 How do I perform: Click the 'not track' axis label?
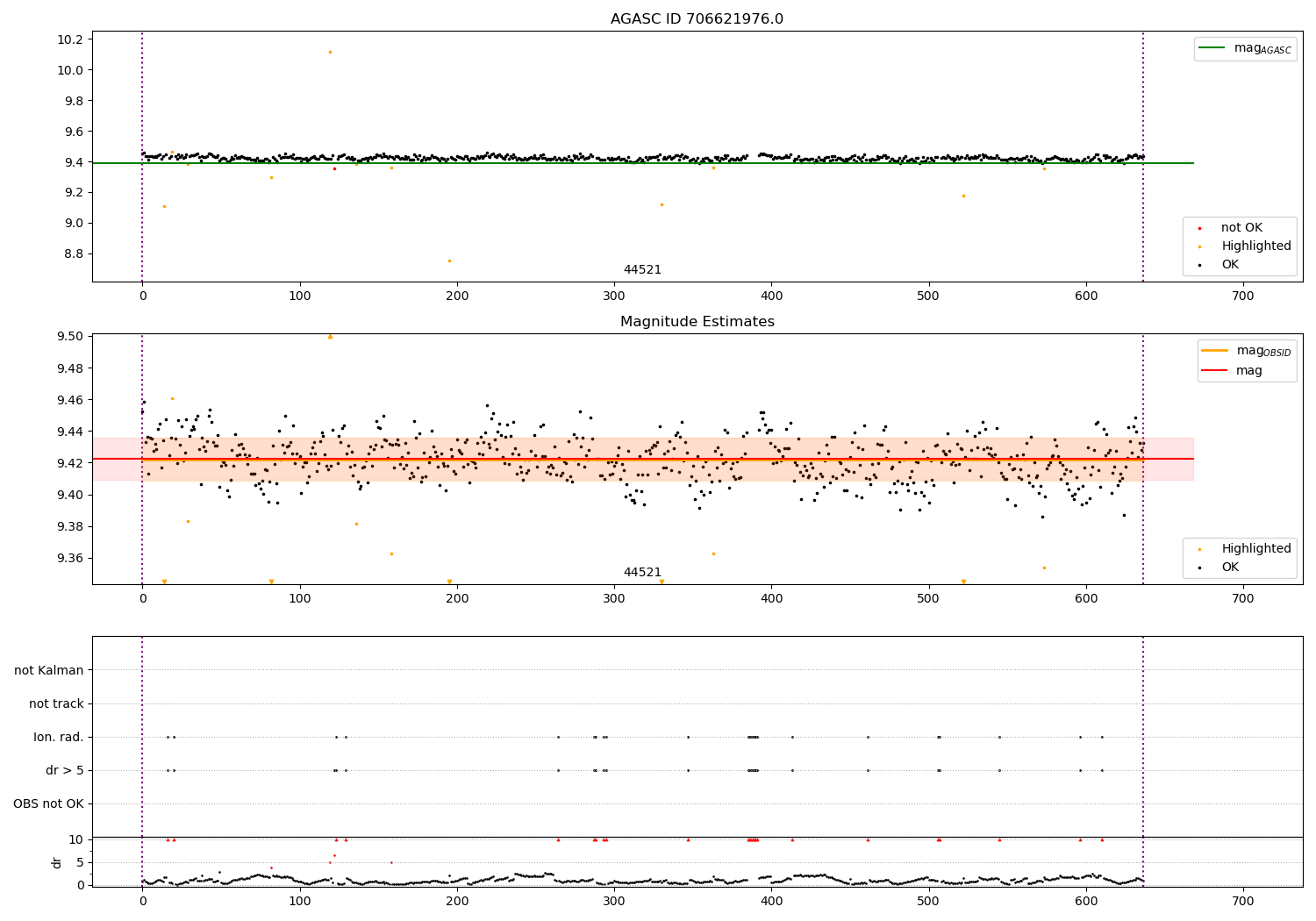[x=56, y=703]
